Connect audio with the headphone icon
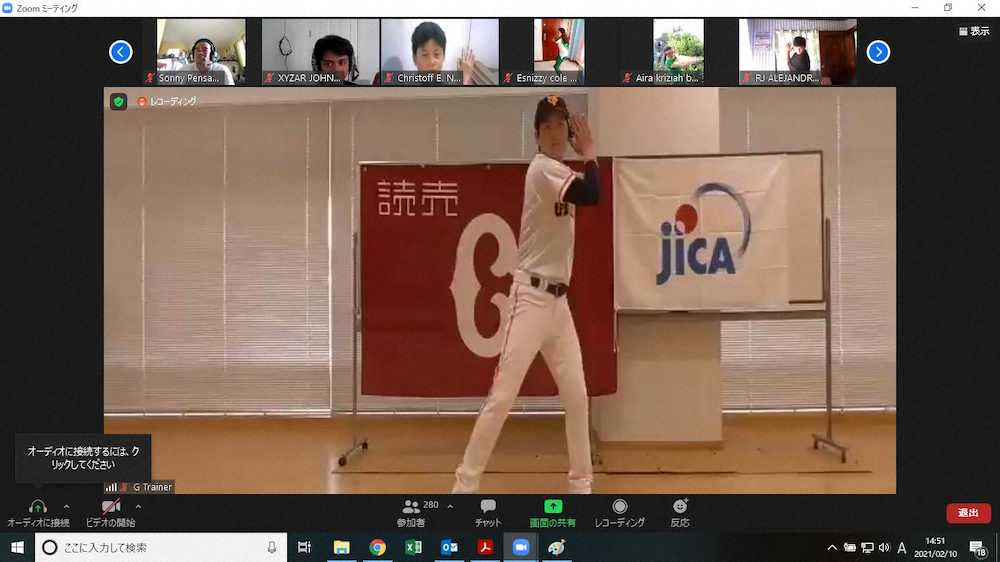 coord(38,507)
